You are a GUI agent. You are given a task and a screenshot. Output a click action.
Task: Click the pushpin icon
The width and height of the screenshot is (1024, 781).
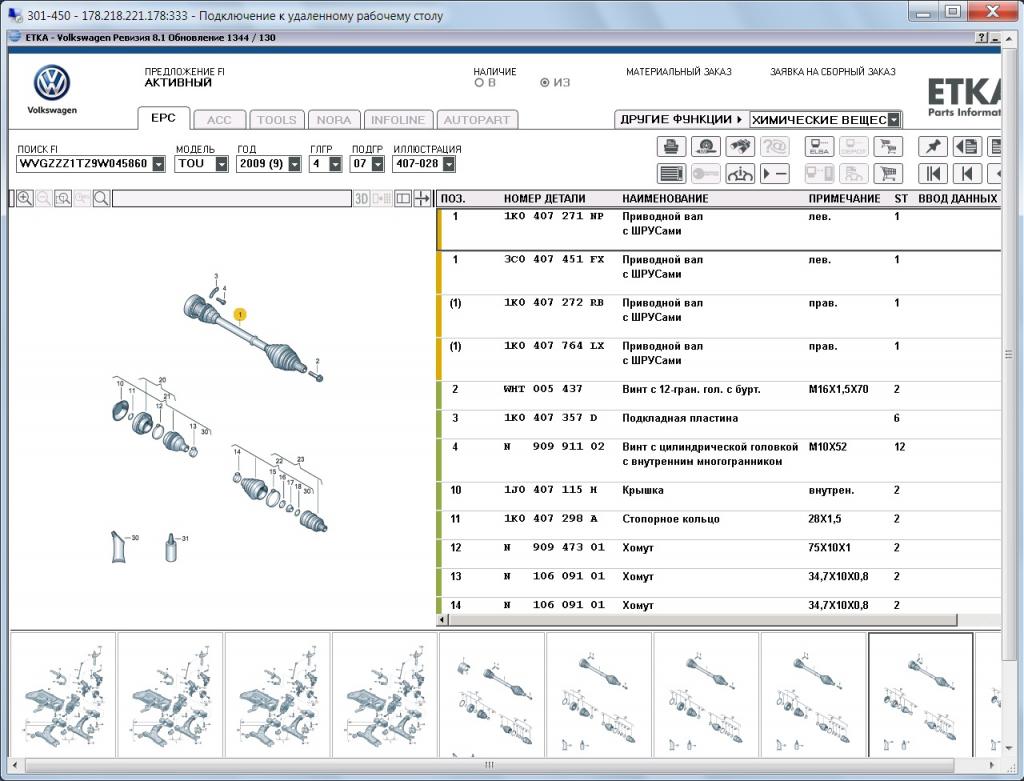[933, 146]
